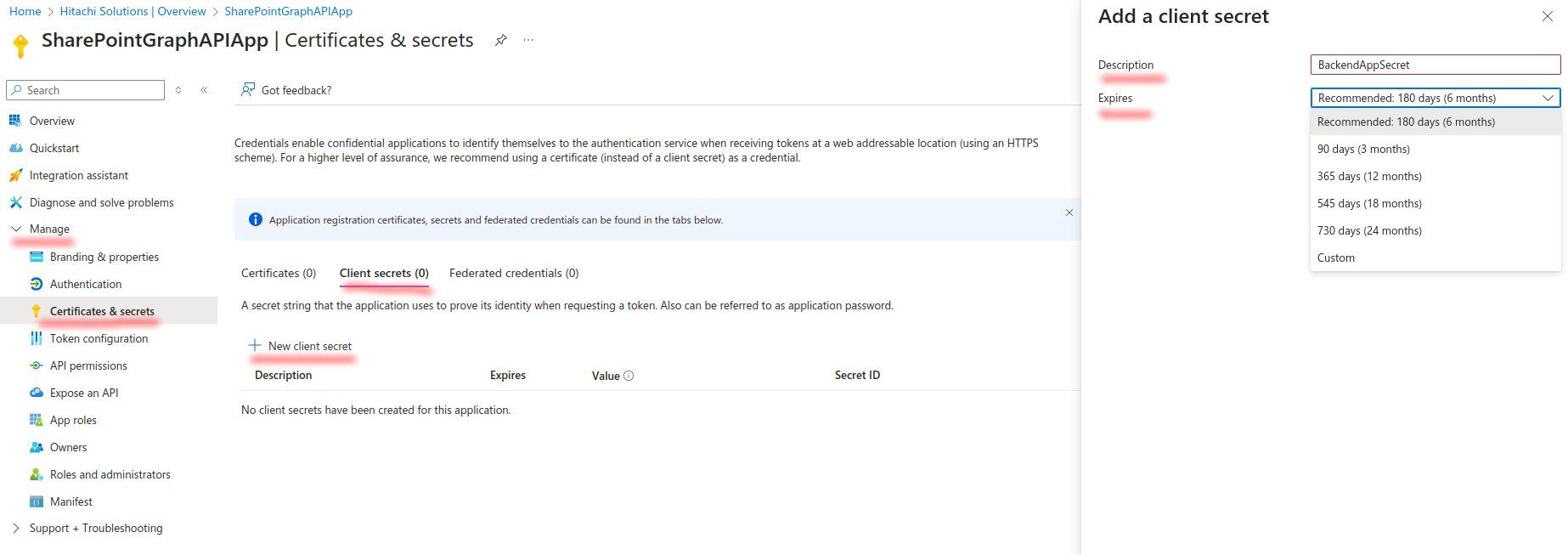Open the Token configuration icon in sidebar

click(x=37, y=338)
